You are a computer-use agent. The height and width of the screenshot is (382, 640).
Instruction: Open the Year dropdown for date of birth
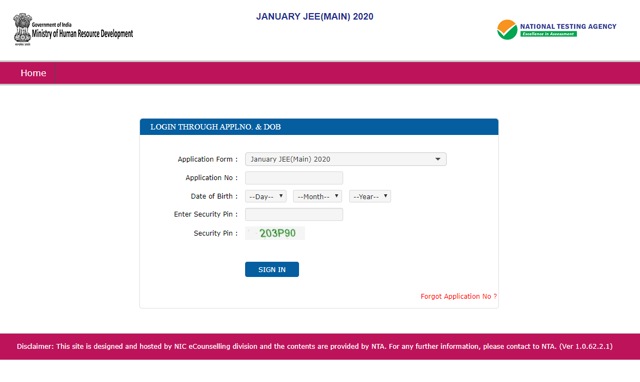tap(370, 196)
